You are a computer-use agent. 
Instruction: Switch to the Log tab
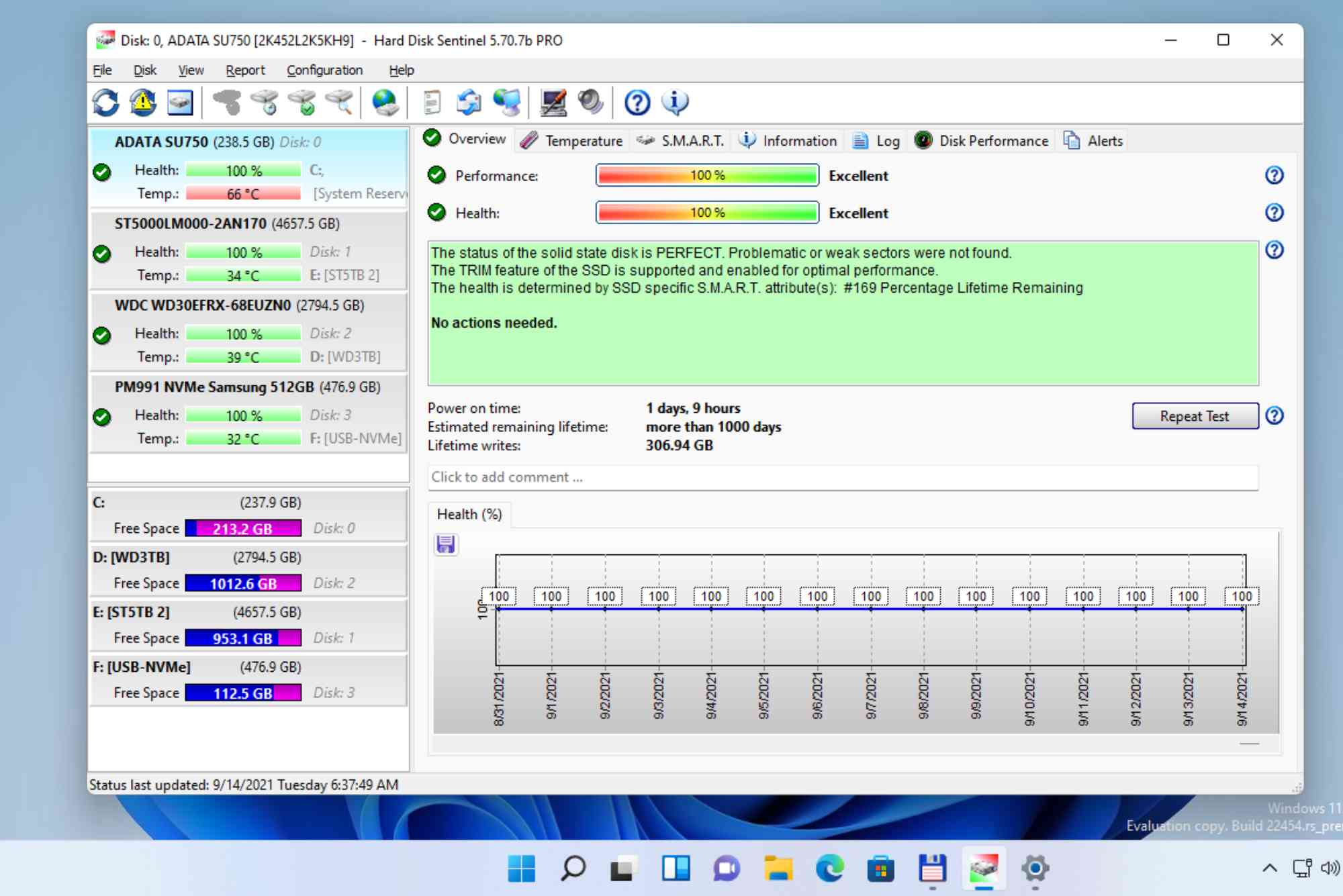[876, 141]
